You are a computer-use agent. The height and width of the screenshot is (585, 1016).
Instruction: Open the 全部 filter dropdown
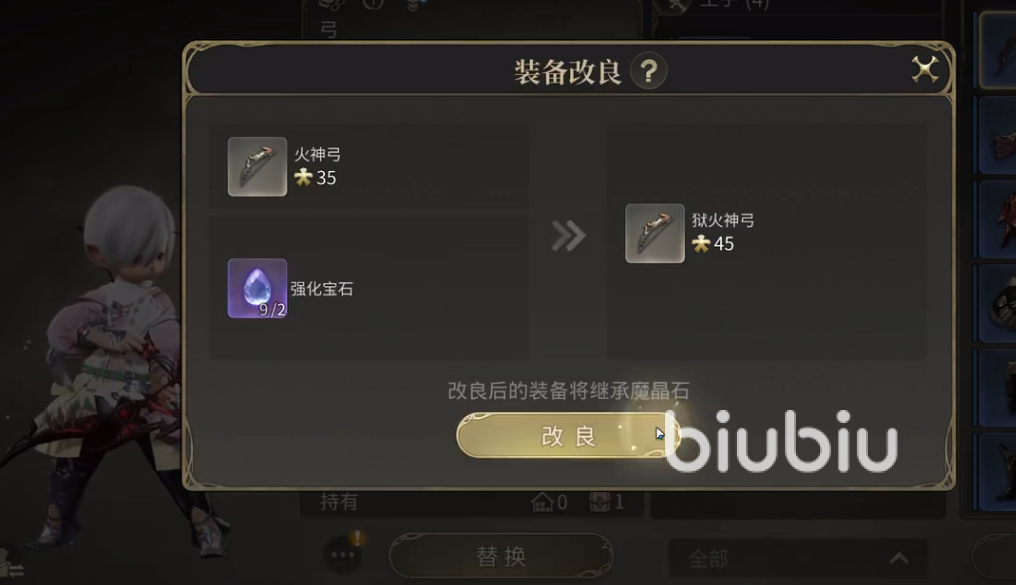pyautogui.click(x=798, y=558)
